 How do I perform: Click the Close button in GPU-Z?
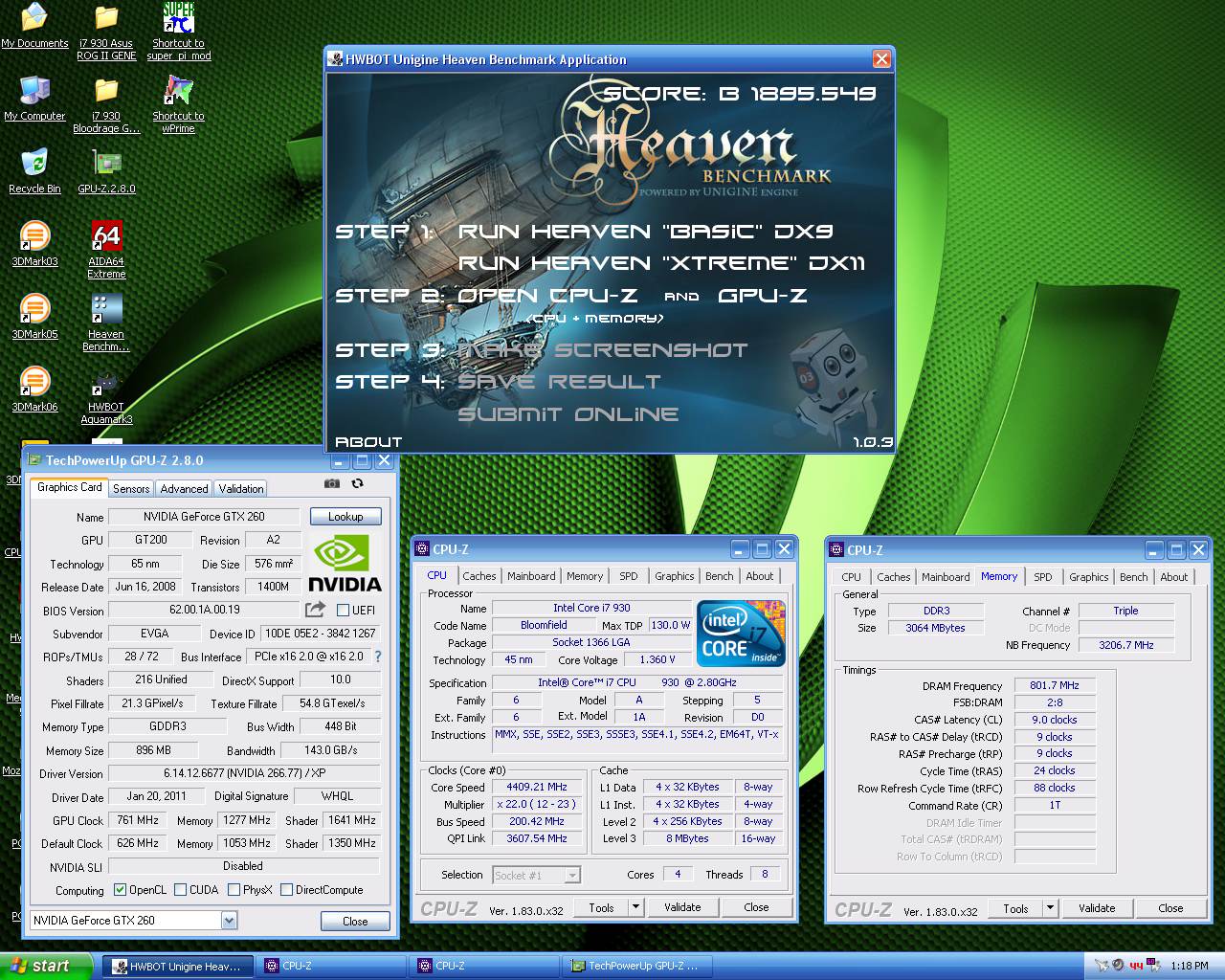[x=355, y=922]
